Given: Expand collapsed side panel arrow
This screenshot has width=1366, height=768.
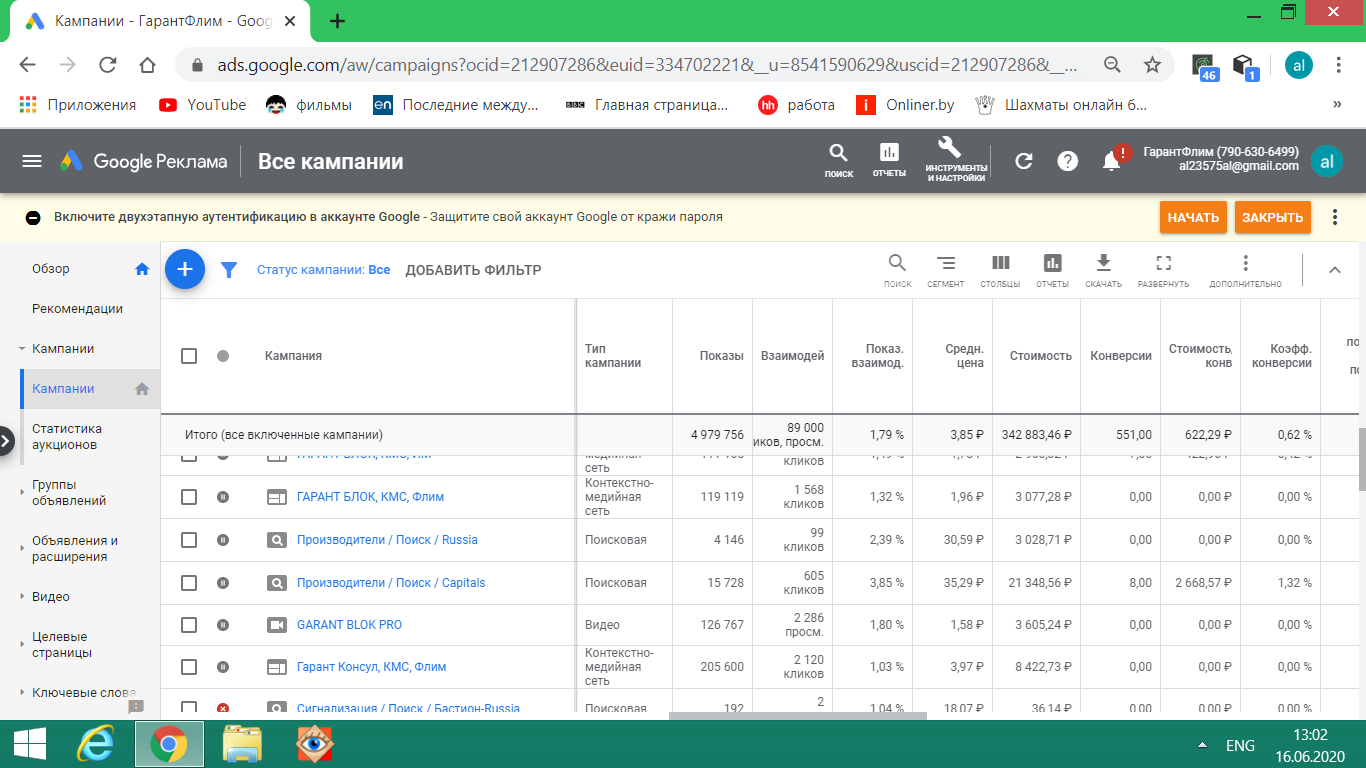Looking at the screenshot, I should point(6,441).
